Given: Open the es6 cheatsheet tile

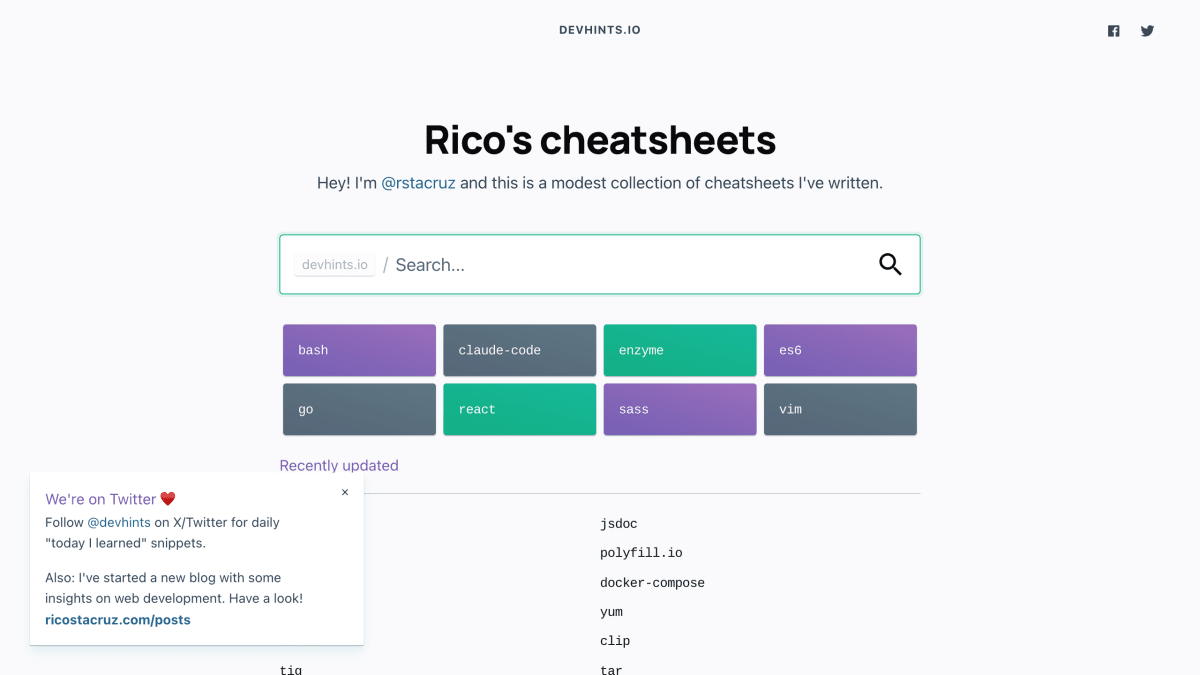Looking at the screenshot, I should pyautogui.click(x=840, y=350).
